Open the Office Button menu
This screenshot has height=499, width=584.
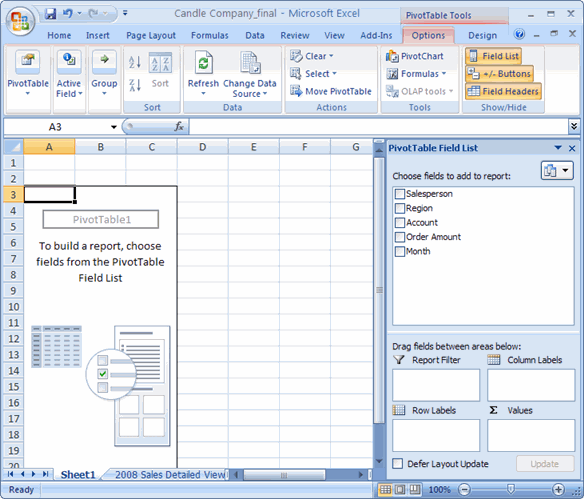point(20,20)
